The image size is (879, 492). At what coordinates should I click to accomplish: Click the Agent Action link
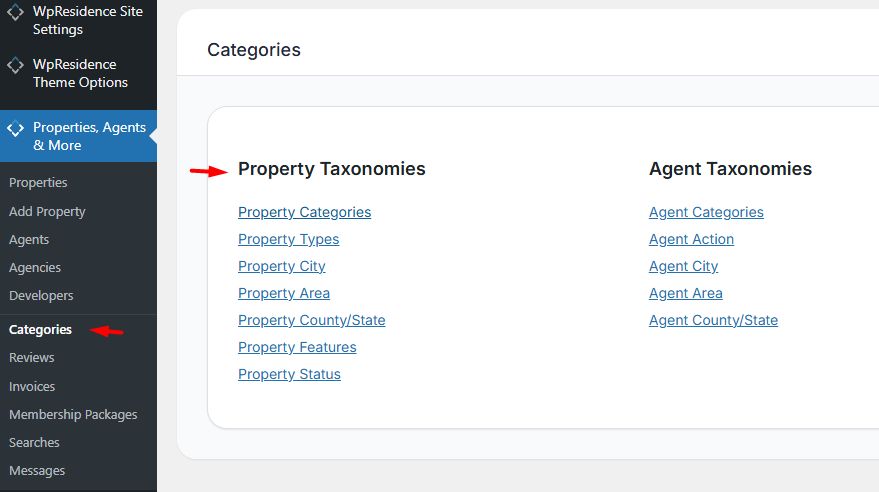coord(691,239)
